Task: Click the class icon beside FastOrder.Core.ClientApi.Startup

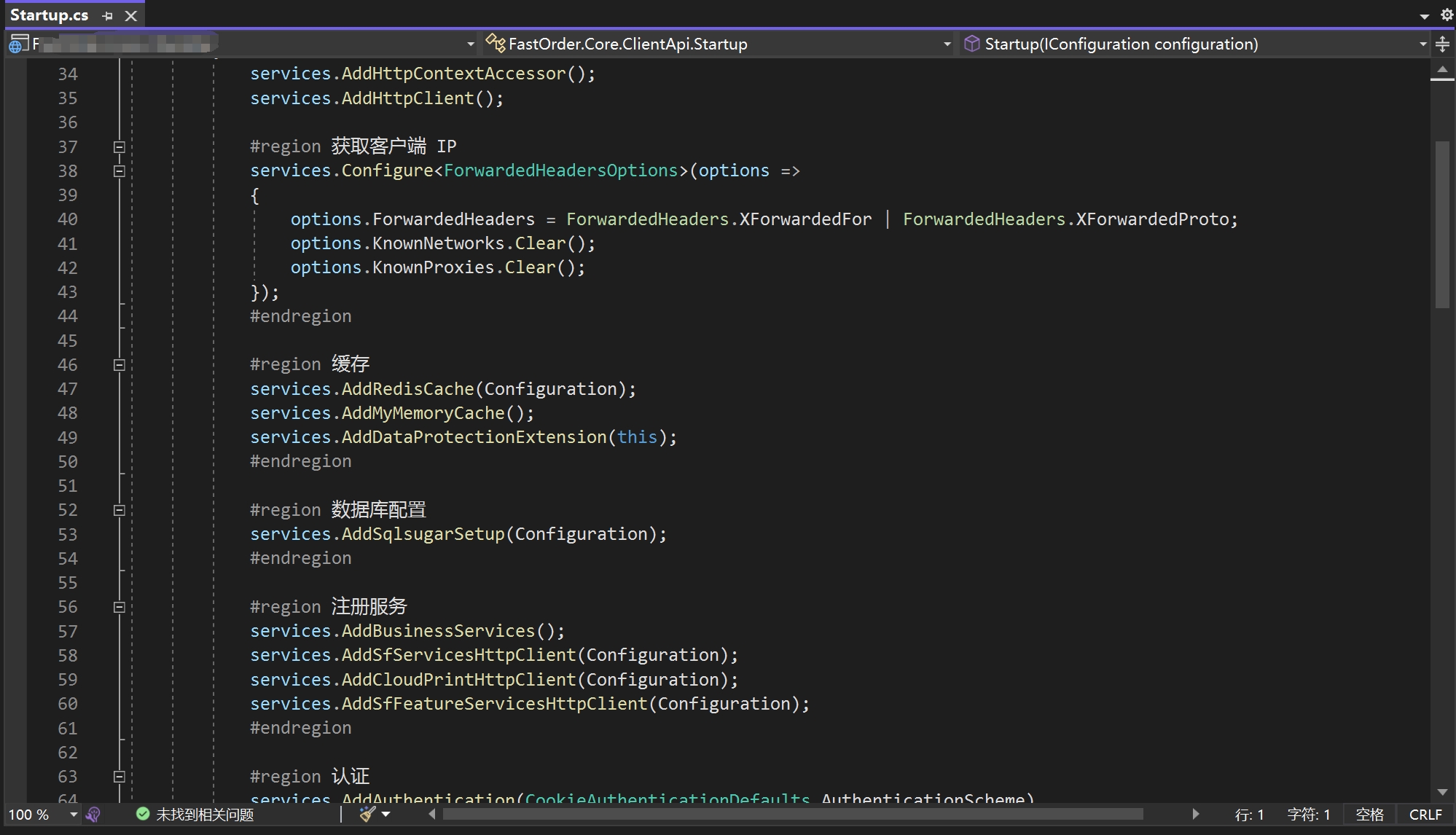Action: point(496,44)
